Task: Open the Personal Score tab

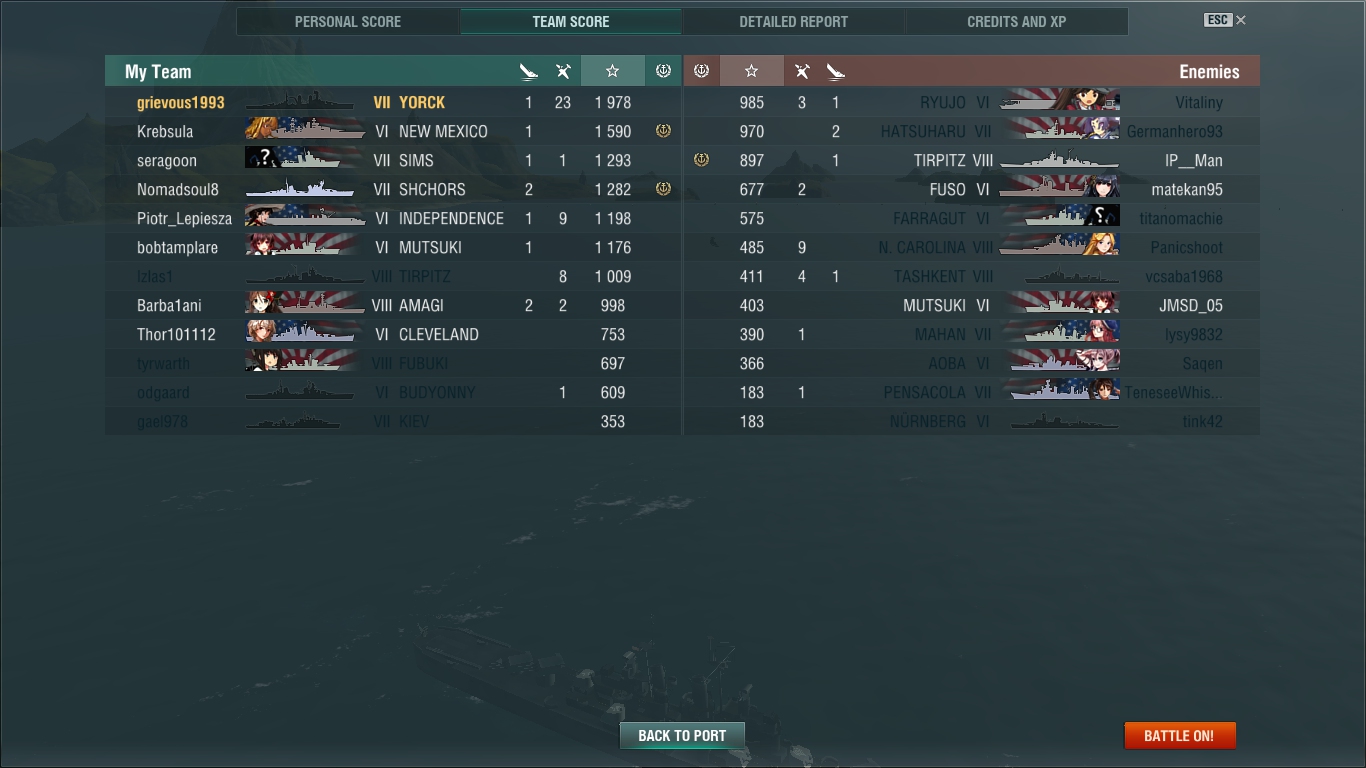Action: click(x=348, y=21)
